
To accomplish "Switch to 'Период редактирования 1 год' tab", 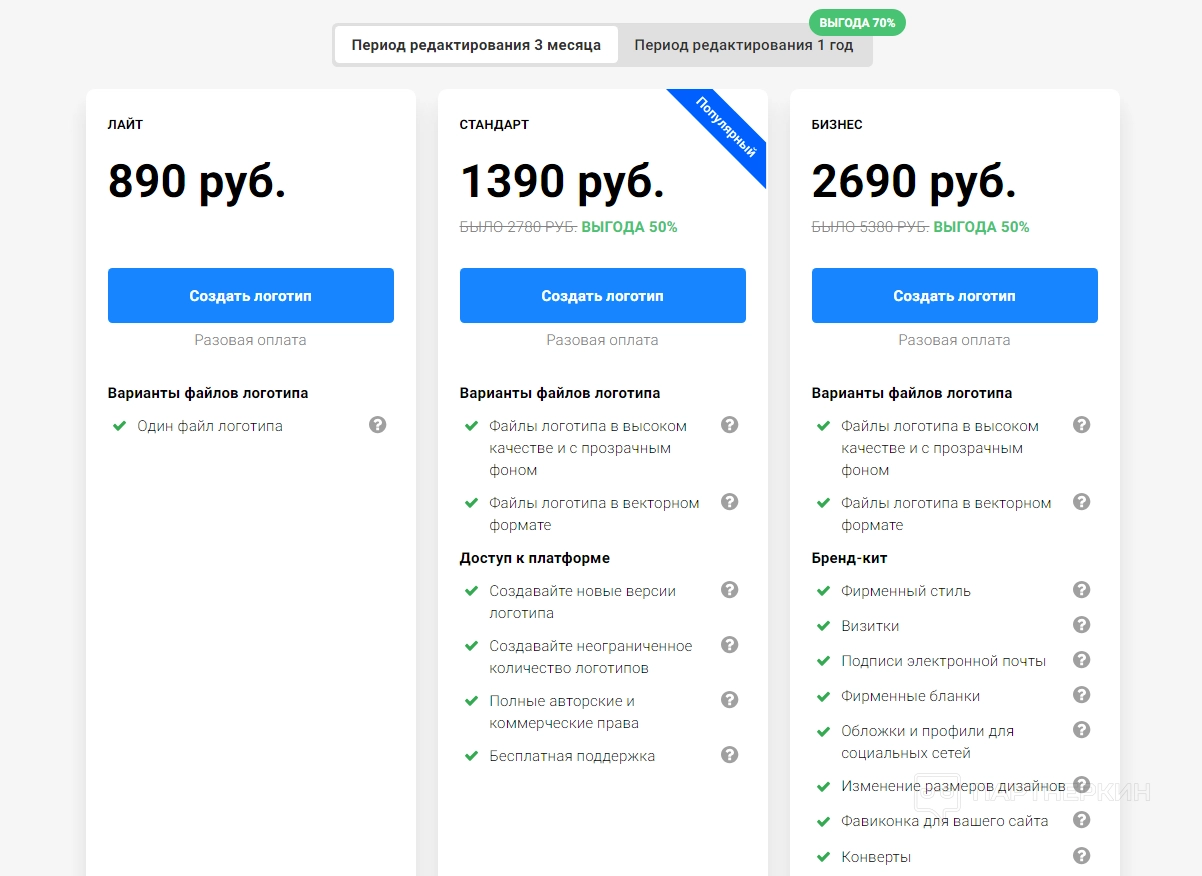I will (743, 45).
